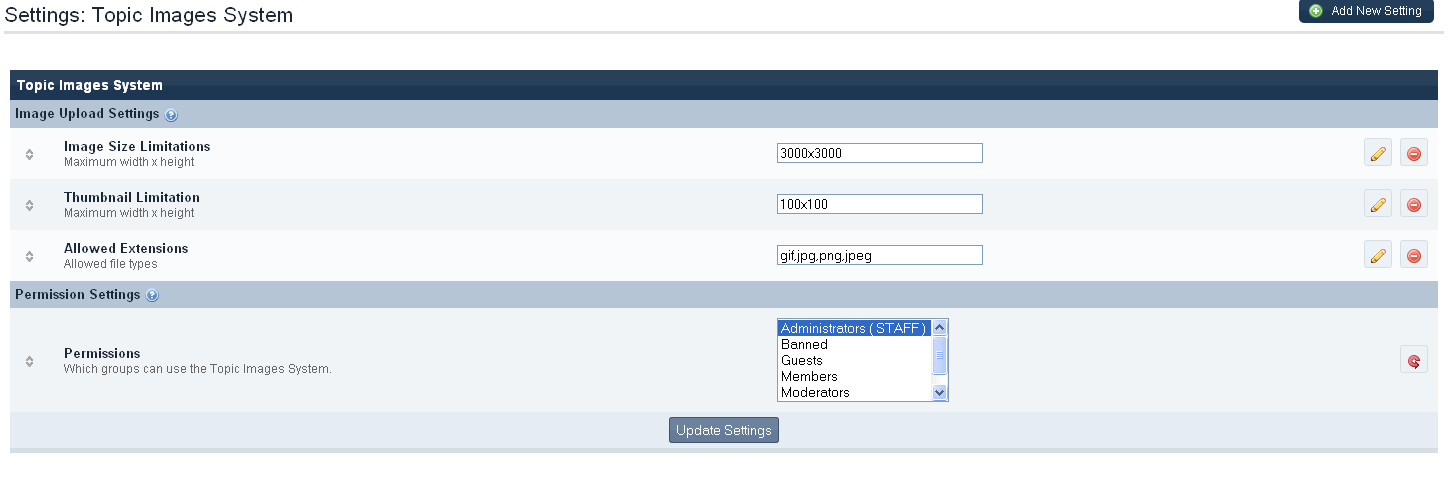1448x493 pixels.
Task: Select Administrators (STAFF) in permissions list
Action: click(x=854, y=328)
